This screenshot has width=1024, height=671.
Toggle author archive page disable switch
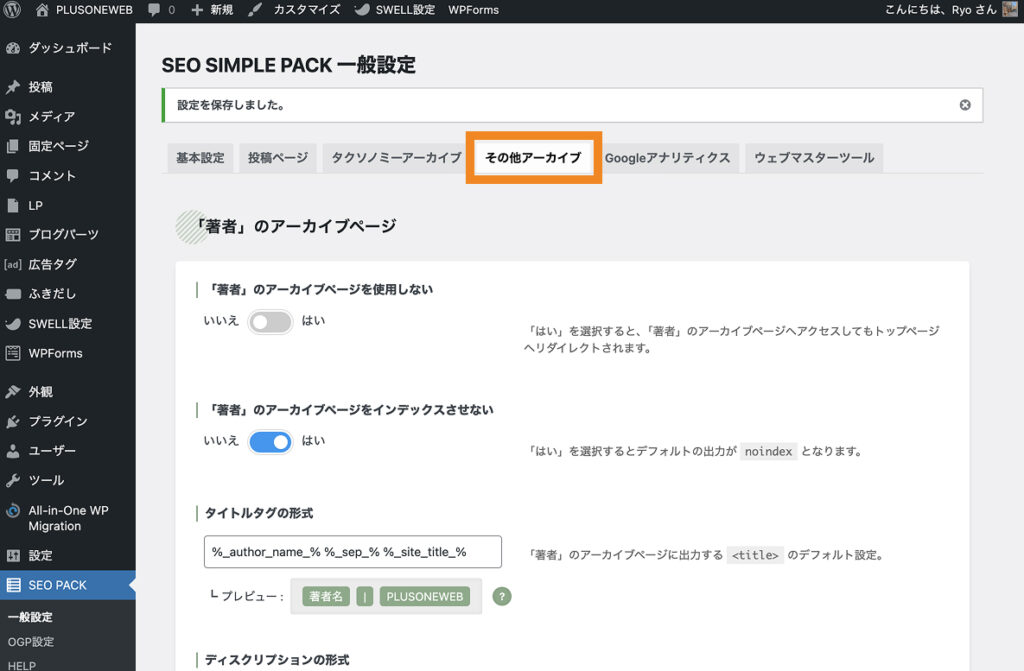click(x=270, y=322)
